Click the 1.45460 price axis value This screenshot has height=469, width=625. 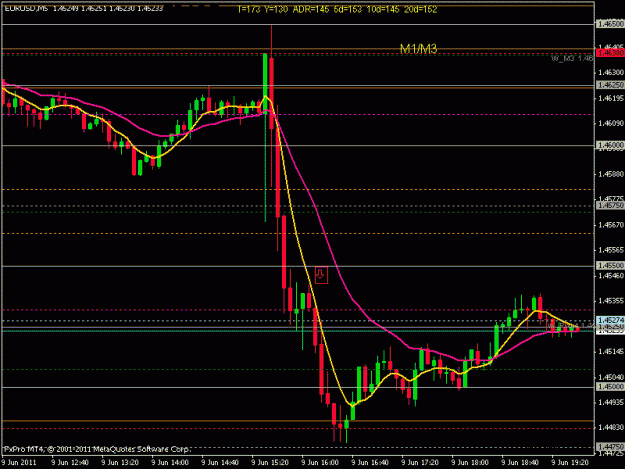point(611,276)
